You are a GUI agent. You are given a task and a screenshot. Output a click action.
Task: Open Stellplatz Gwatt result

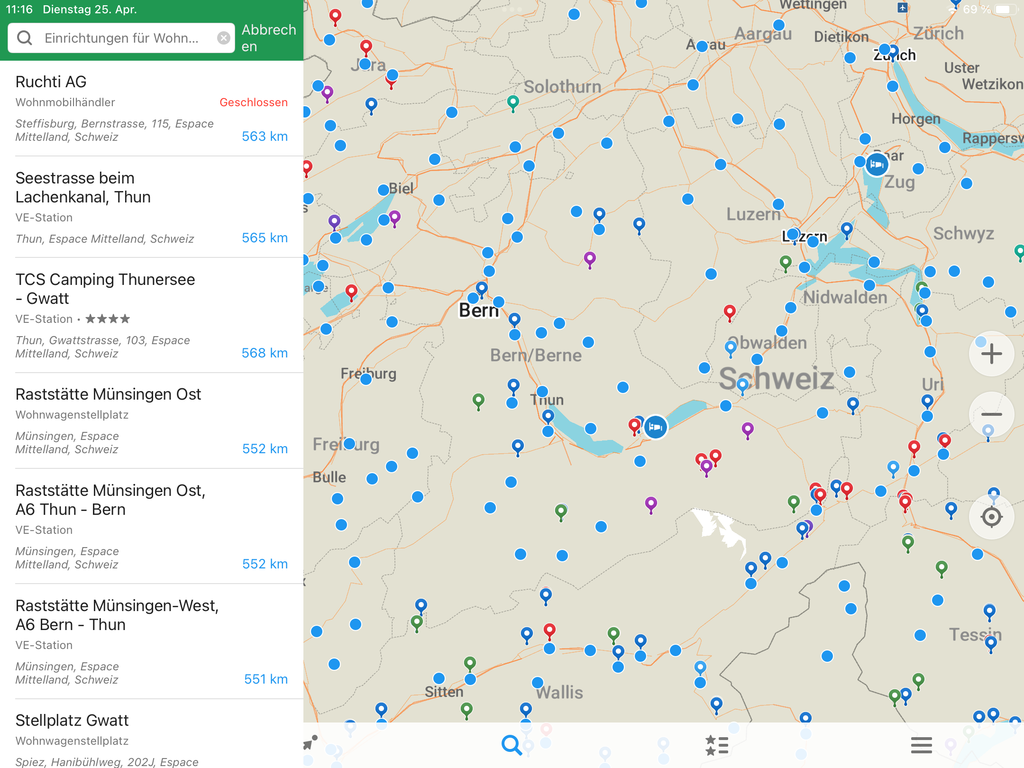point(152,734)
